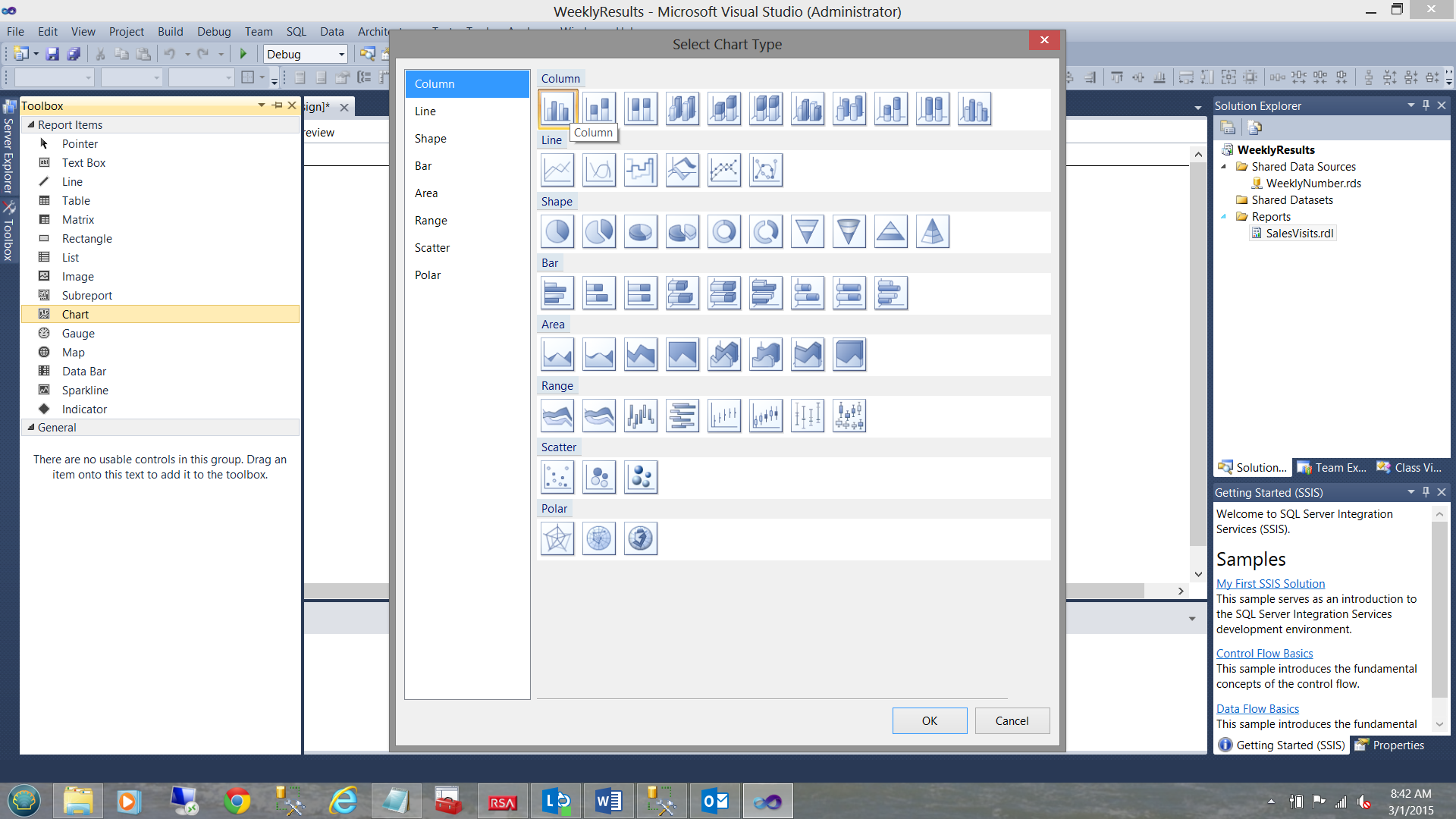Open the My First SSIS Solution link

[1270, 584]
